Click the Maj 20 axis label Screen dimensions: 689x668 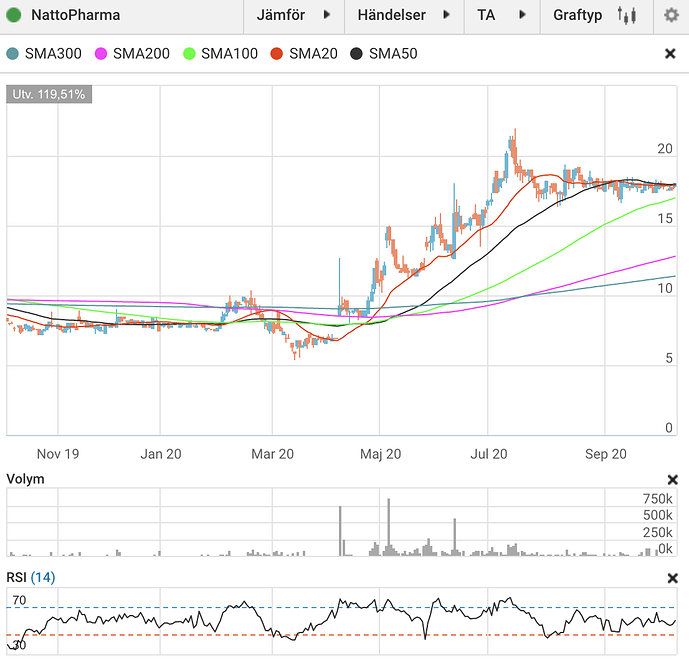[x=381, y=454]
